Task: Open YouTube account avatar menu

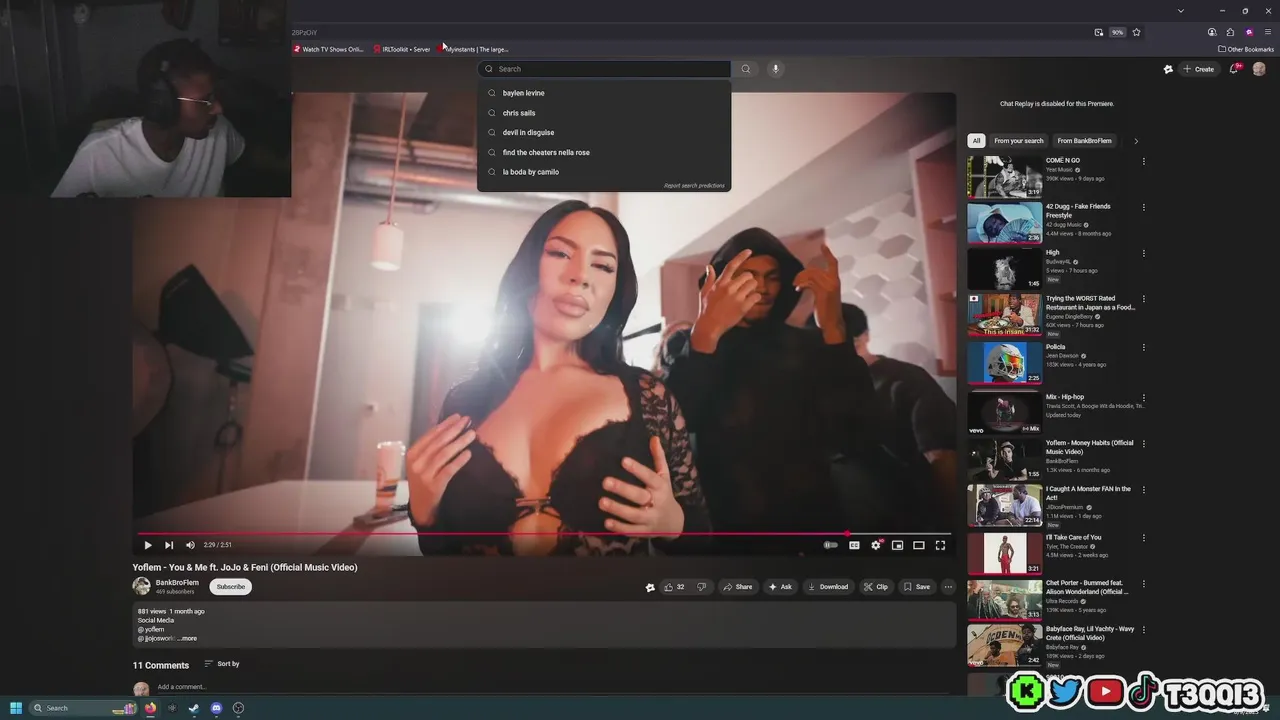Action: 1259,69
